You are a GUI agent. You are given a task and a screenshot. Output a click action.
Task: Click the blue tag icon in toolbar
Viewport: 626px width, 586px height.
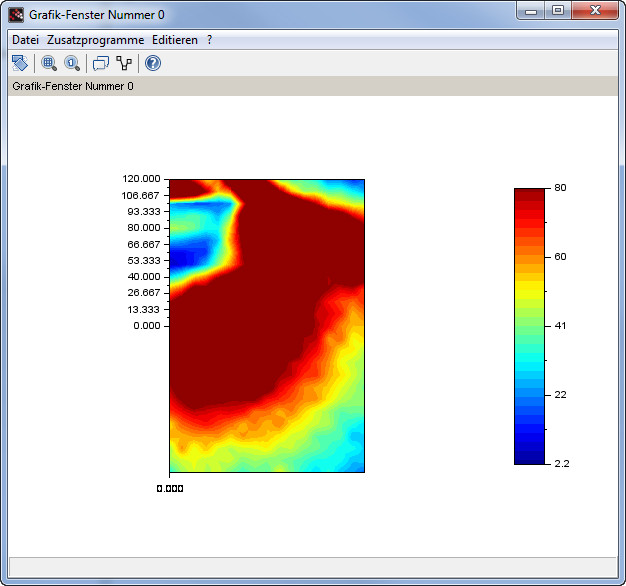point(20,63)
